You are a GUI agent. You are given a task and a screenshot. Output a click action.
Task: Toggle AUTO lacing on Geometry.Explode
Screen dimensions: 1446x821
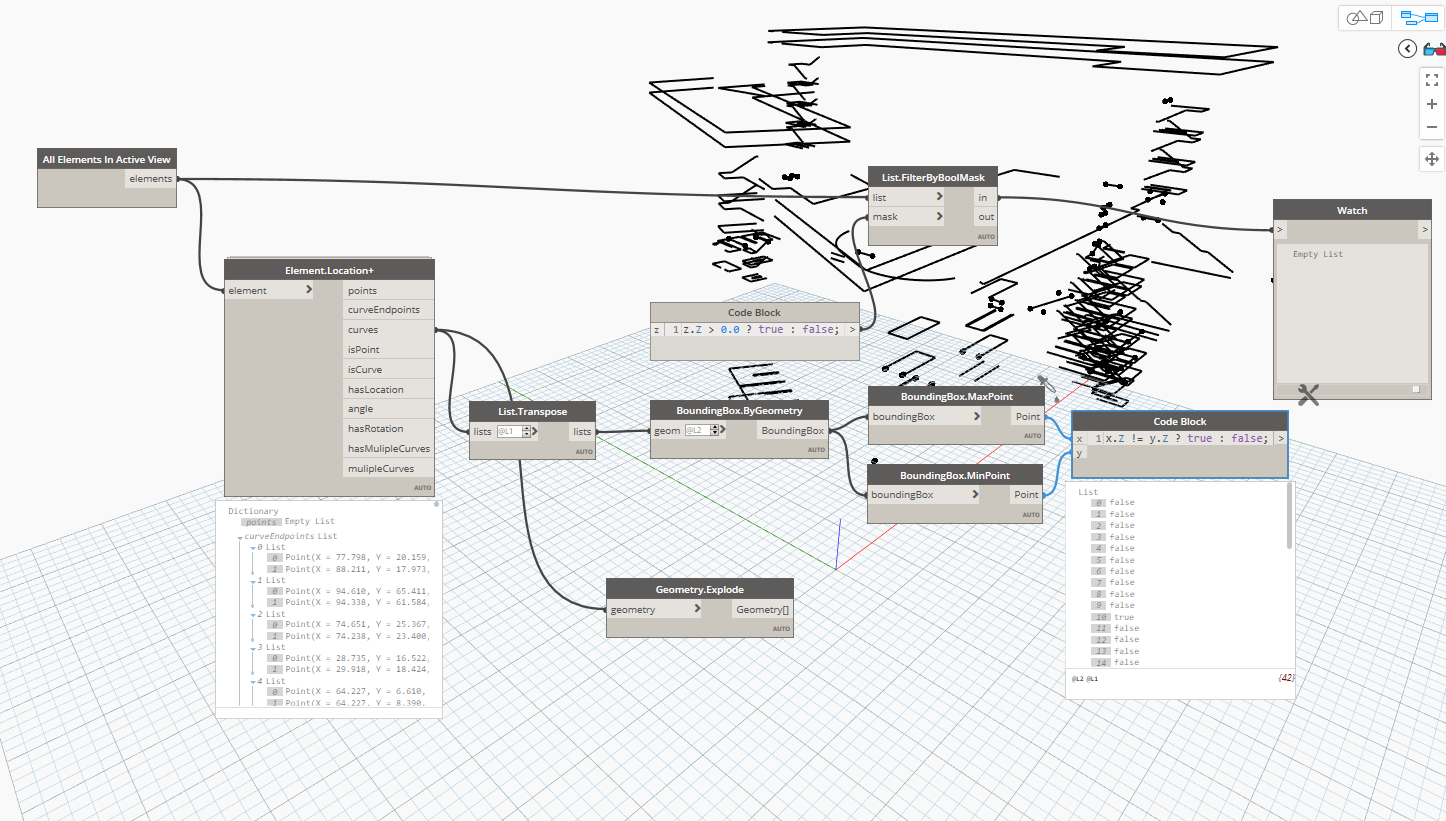(x=779, y=628)
